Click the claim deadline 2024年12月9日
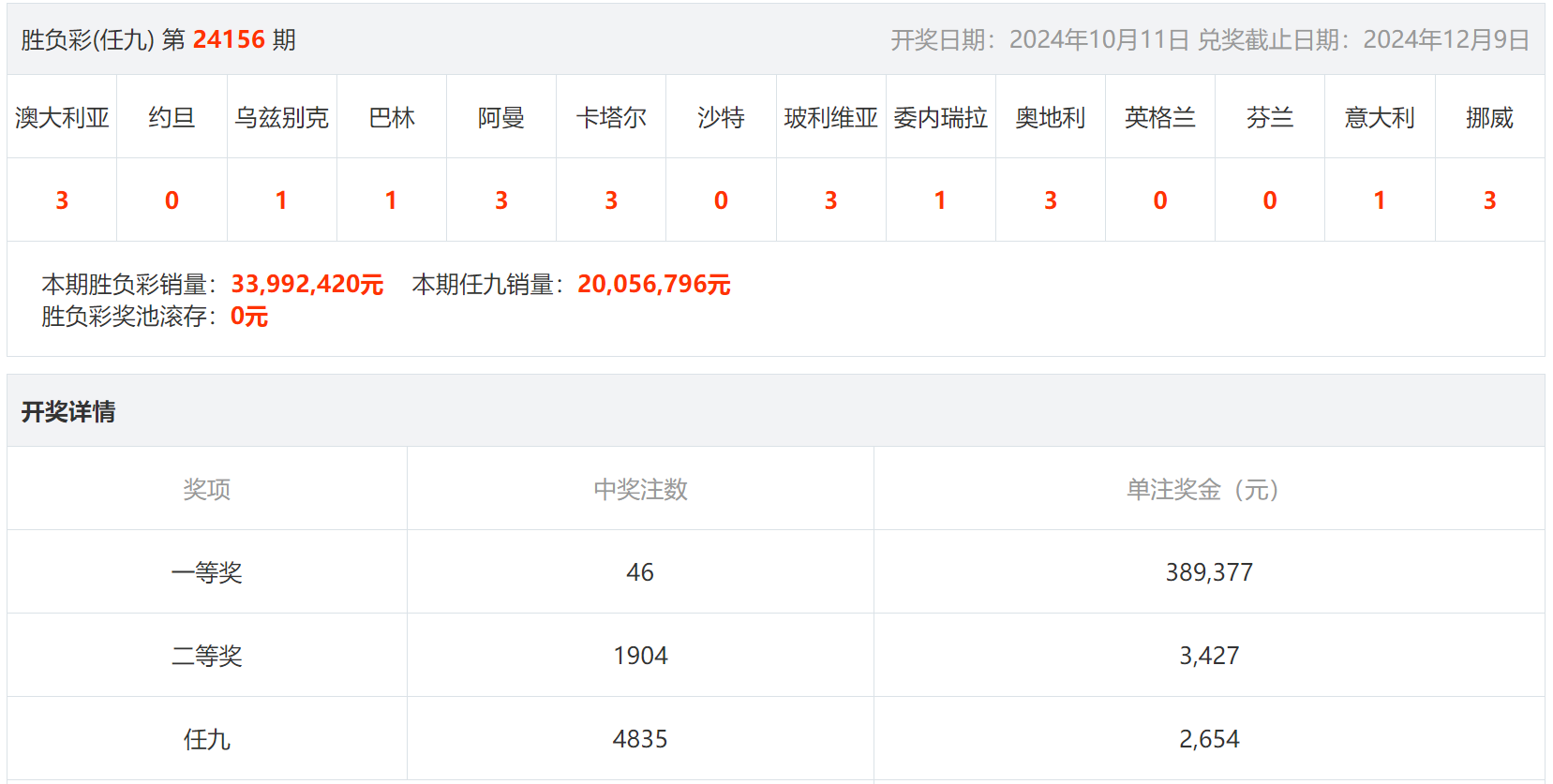Screen dimensions: 1553x784 coord(1446,39)
